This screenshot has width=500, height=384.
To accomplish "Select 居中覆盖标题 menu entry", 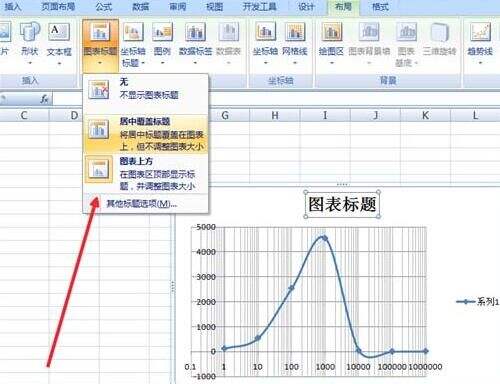I will coord(145,134).
